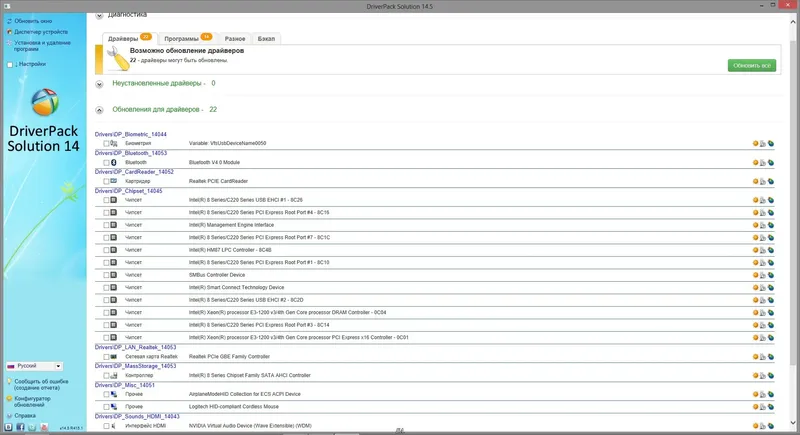
Task: Check the Intel Management Engine Interface checkbox
Action: click(106, 225)
